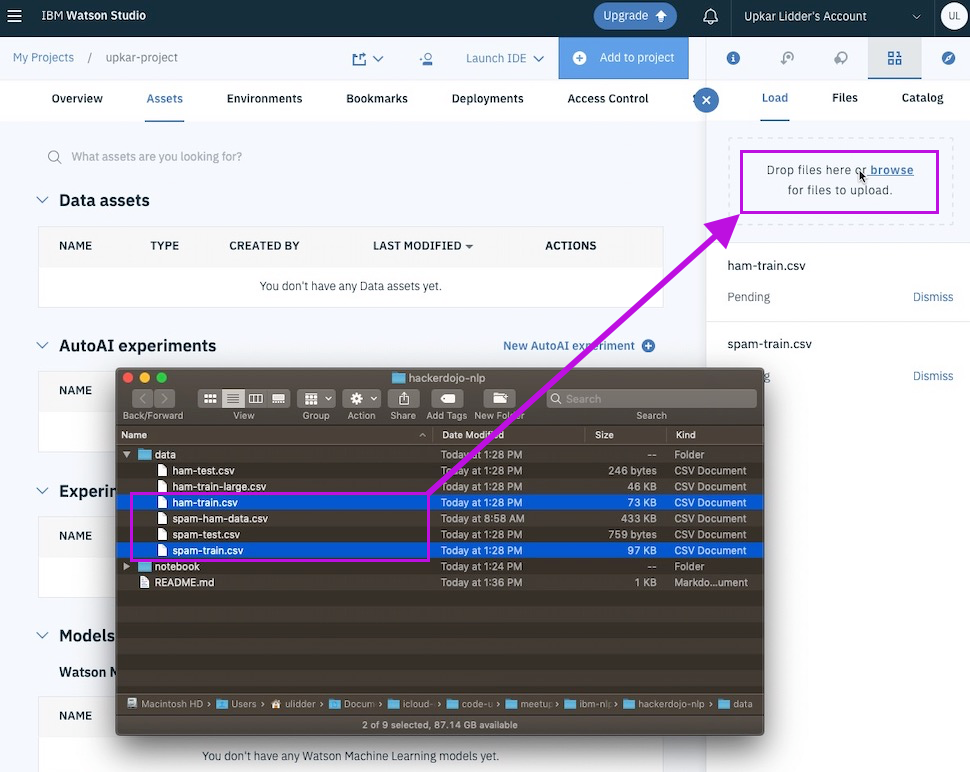The width and height of the screenshot is (970, 772).
Task: Close the side panel with X
Action: click(706, 100)
